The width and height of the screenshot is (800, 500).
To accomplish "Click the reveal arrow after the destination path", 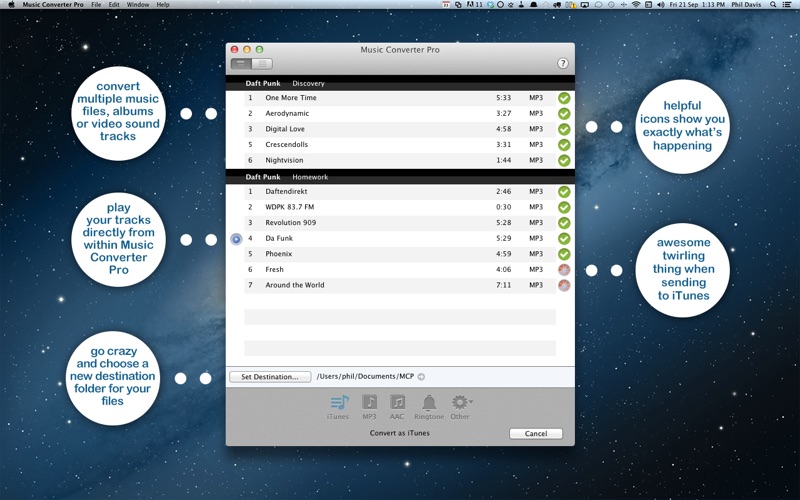I will tap(421, 377).
